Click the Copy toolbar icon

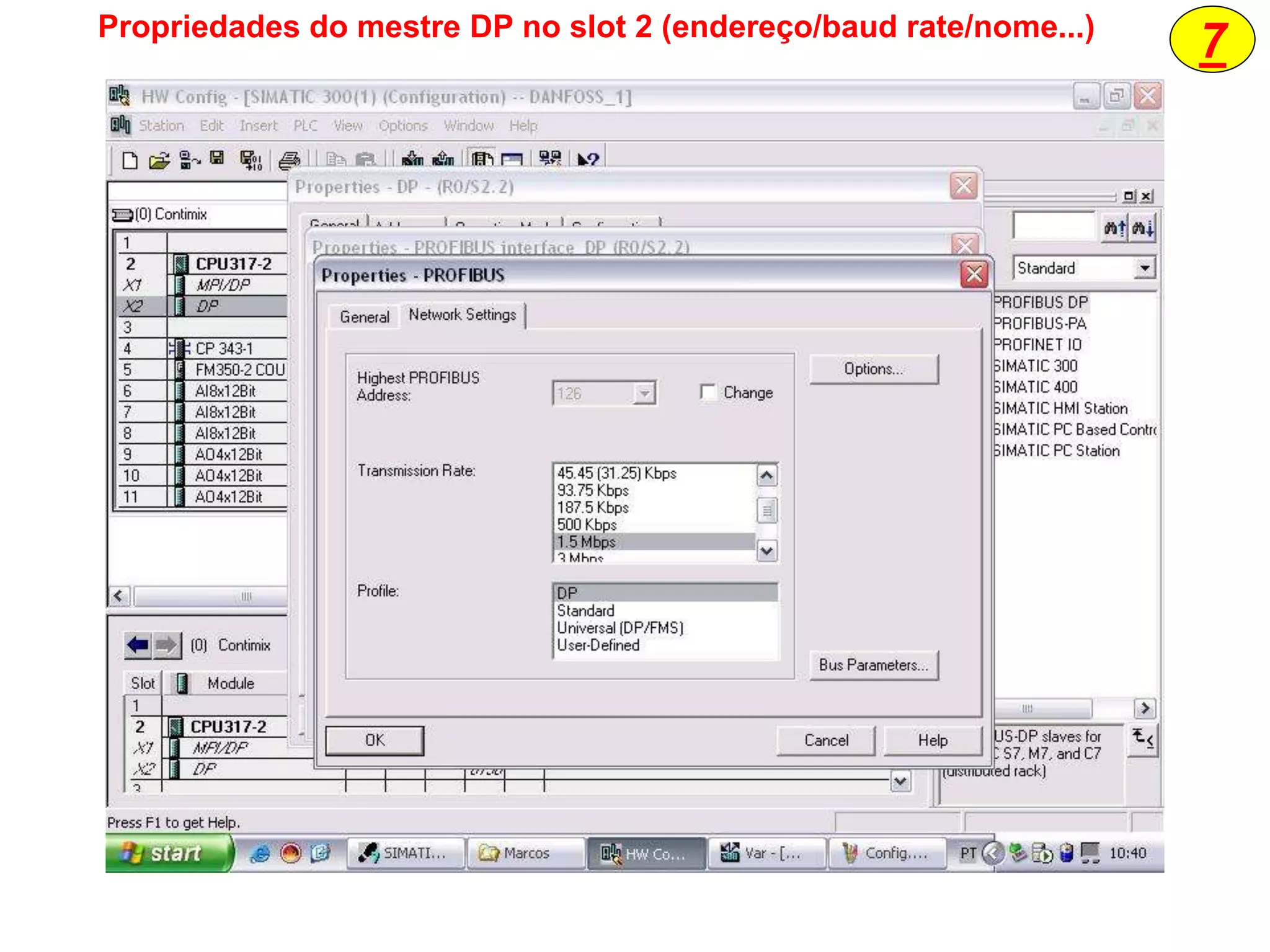point(335,160)
